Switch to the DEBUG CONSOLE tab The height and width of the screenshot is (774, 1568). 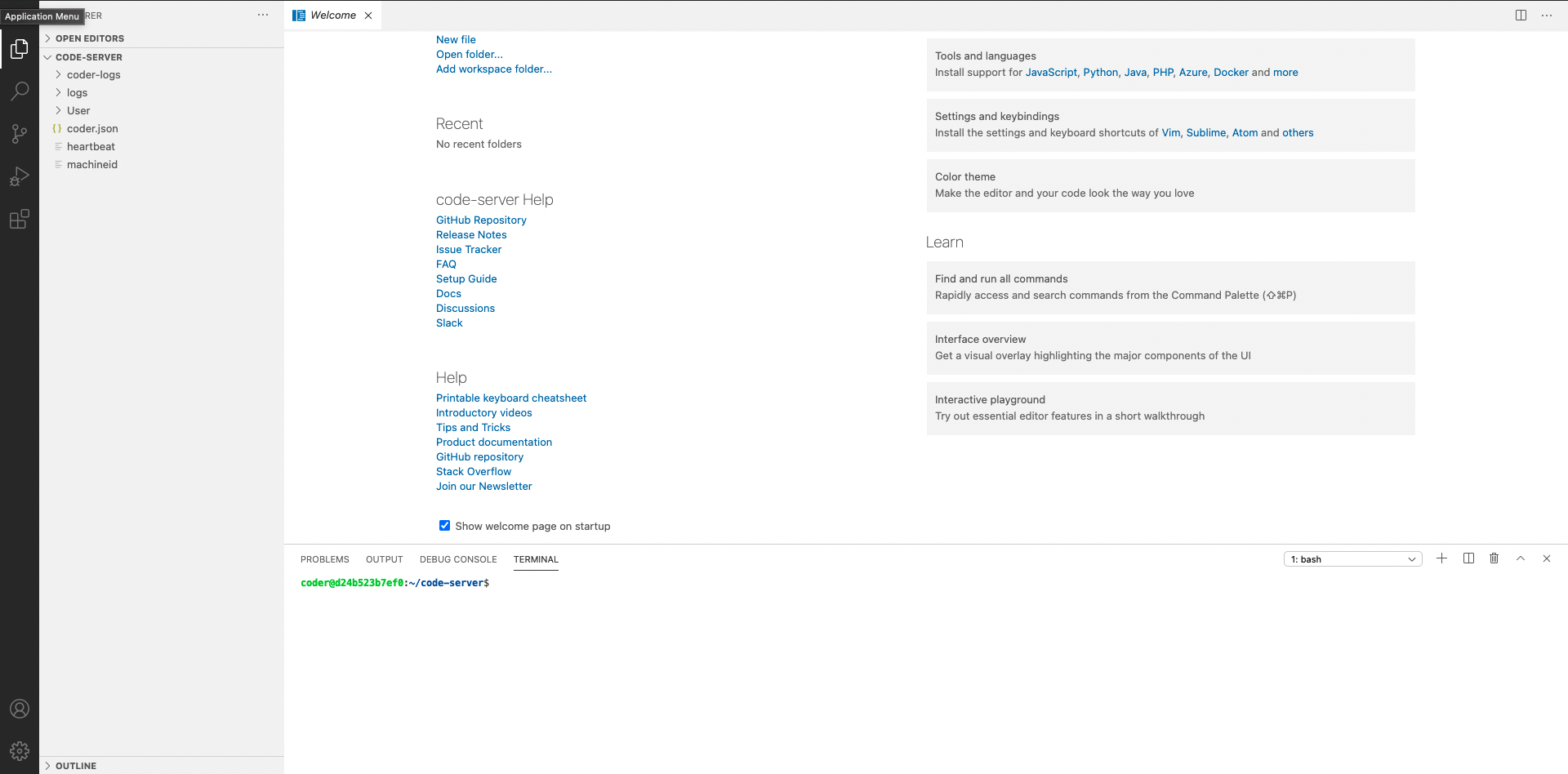coord(458,559)
